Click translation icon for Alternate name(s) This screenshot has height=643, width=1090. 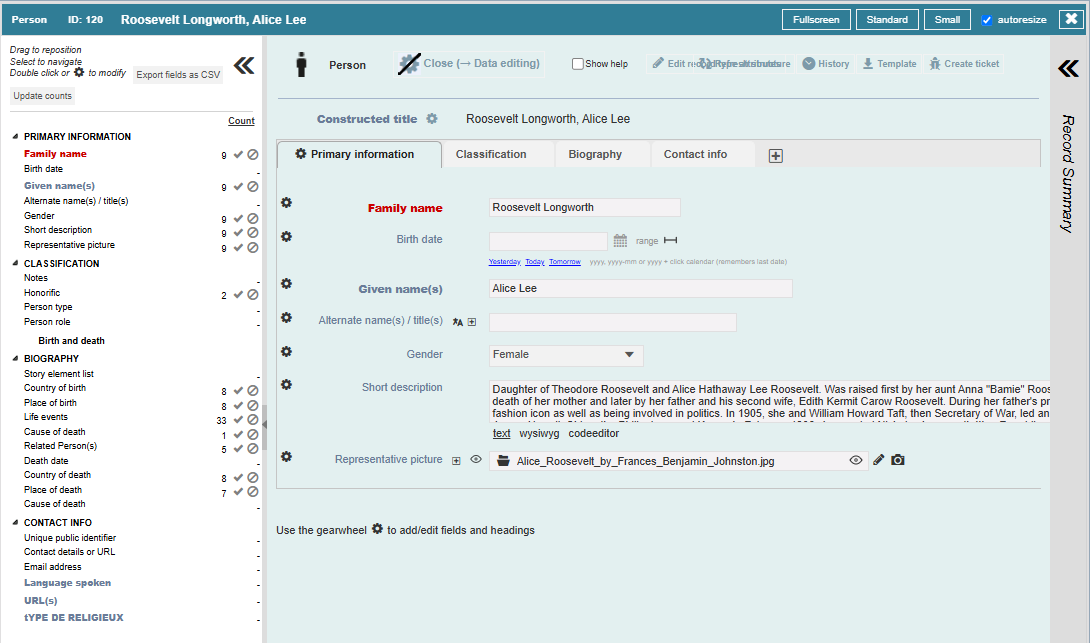pos(457,322)
